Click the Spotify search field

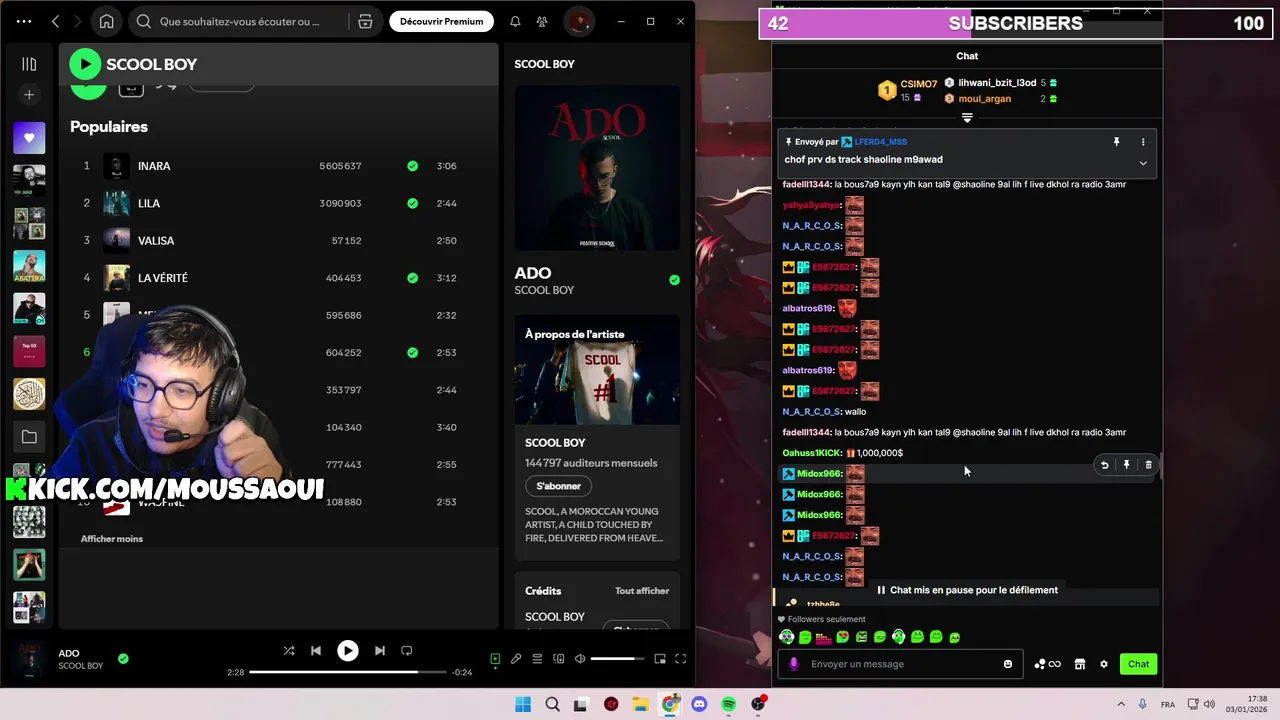click(240, 21)
